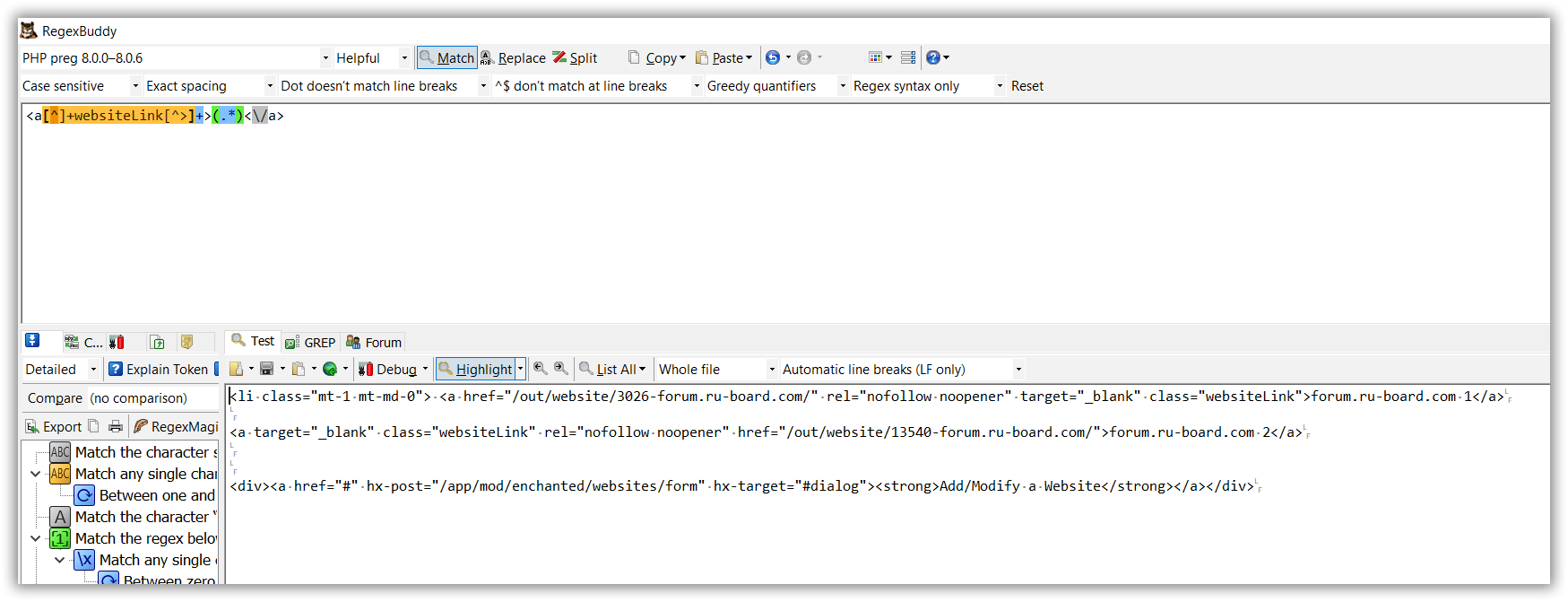
Task: Toggle the Highlight matches button
Action: [475, 369]
